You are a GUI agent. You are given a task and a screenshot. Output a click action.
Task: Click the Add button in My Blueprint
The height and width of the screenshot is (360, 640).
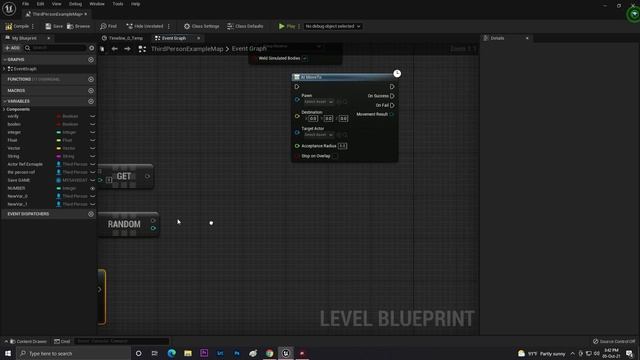pos(12,48)
